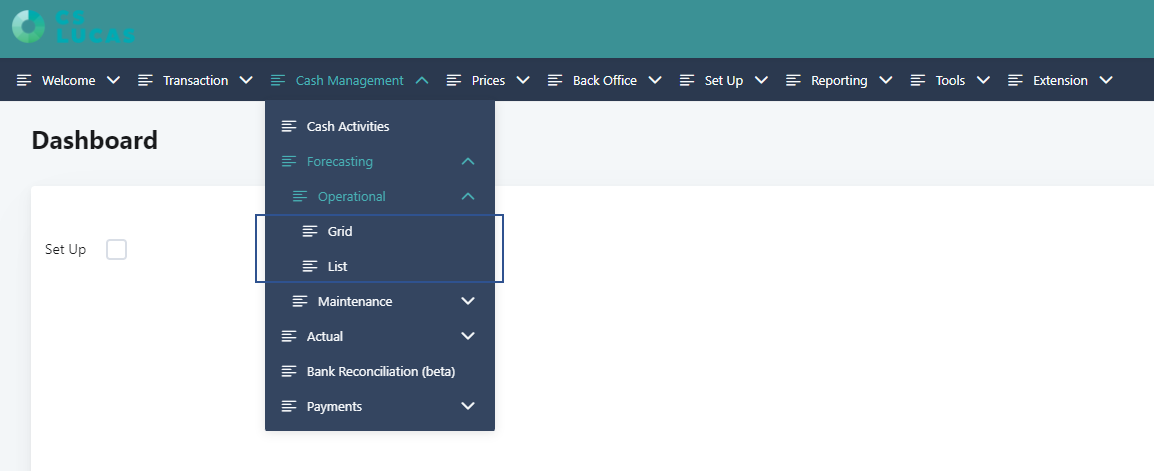Screen dimensions: 1154x471
Task: Expand the Actual submenu chevron
Action: click(467, 336)
